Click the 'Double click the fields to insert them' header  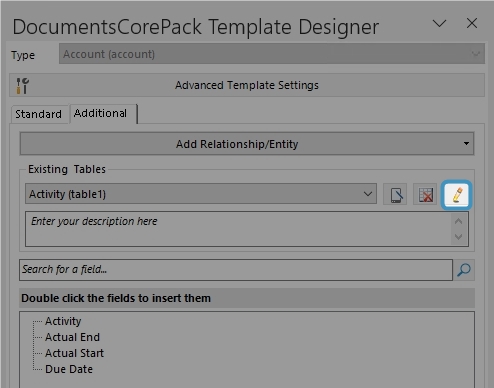click(x=247, y=298)
